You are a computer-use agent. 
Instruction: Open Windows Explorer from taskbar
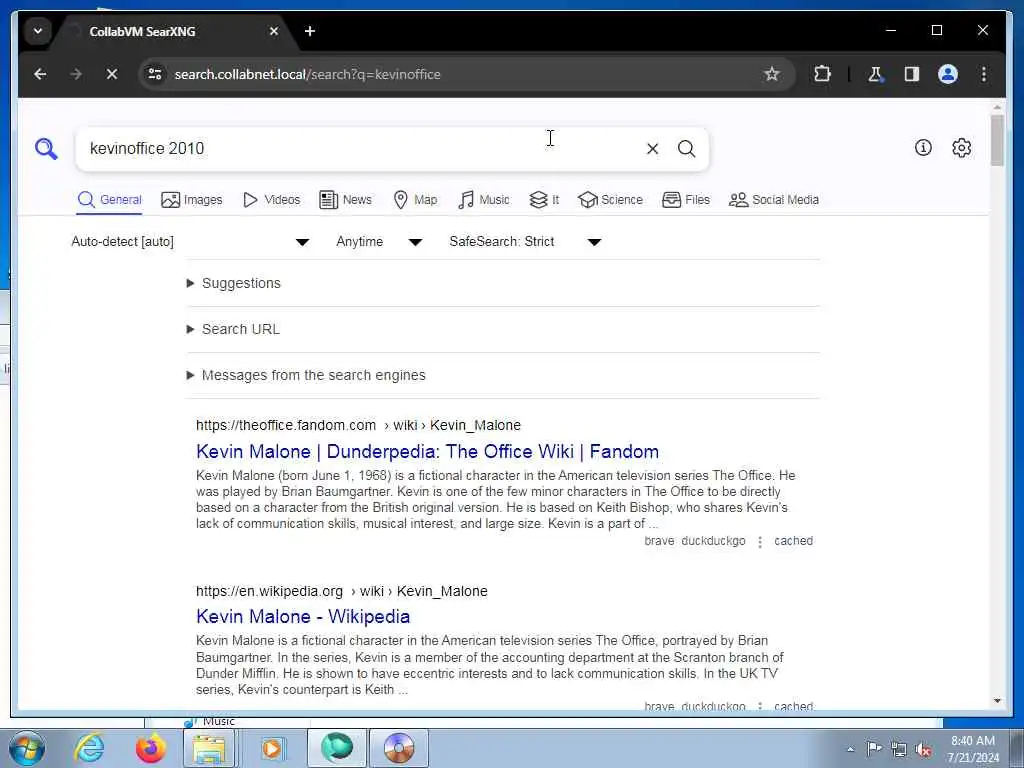click(209, 748)
